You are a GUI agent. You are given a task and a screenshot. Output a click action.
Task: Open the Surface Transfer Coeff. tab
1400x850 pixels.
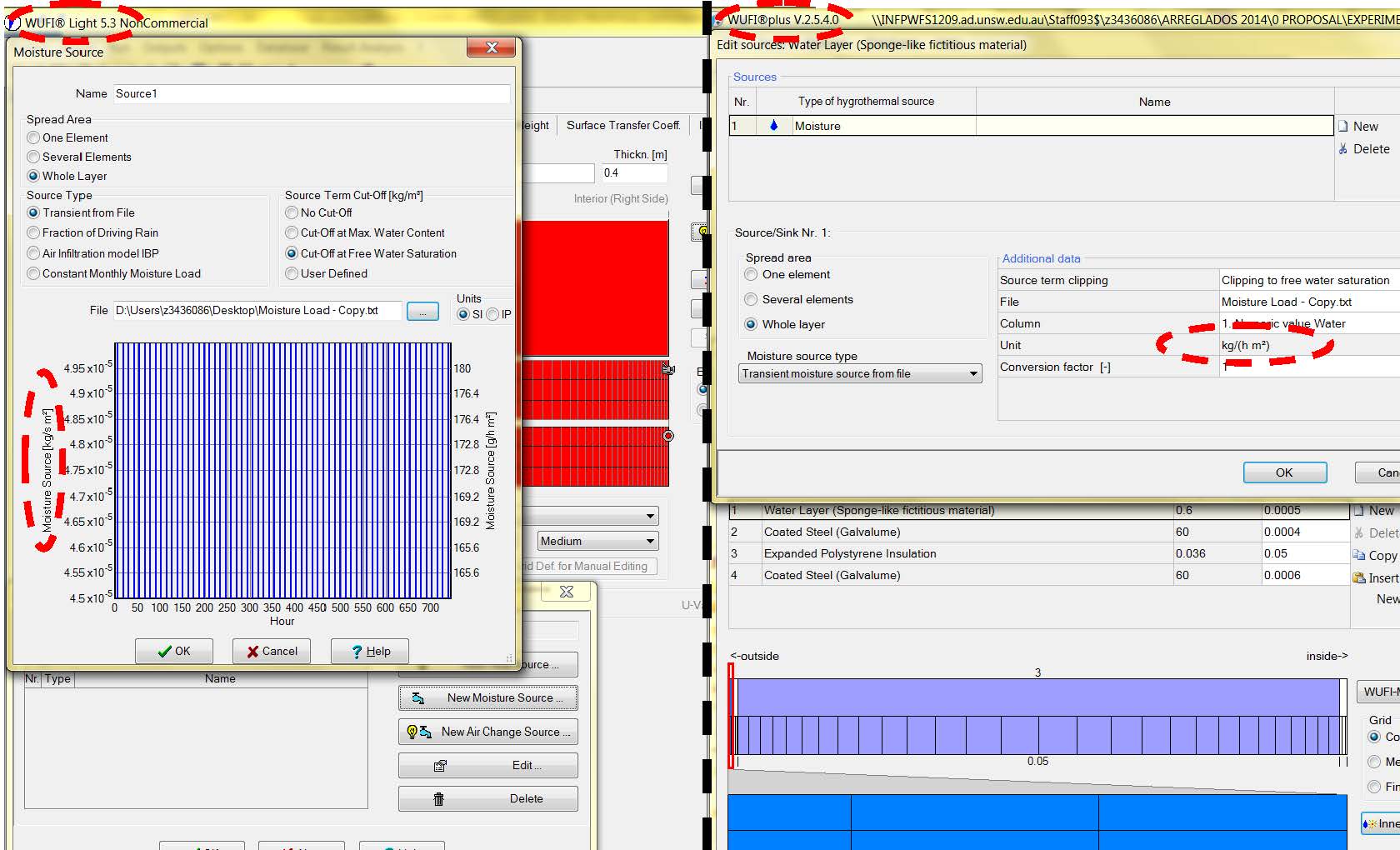tap(622, 126)
